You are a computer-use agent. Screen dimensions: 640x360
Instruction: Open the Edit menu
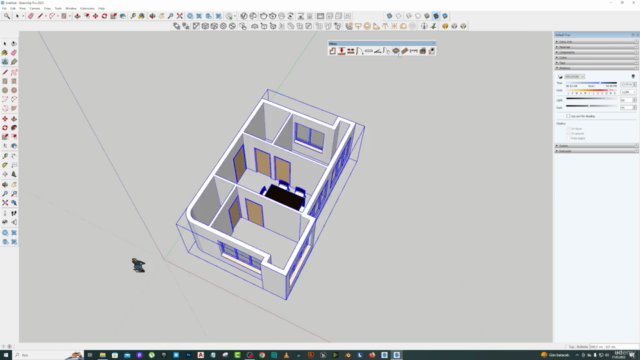coord(13,8)
